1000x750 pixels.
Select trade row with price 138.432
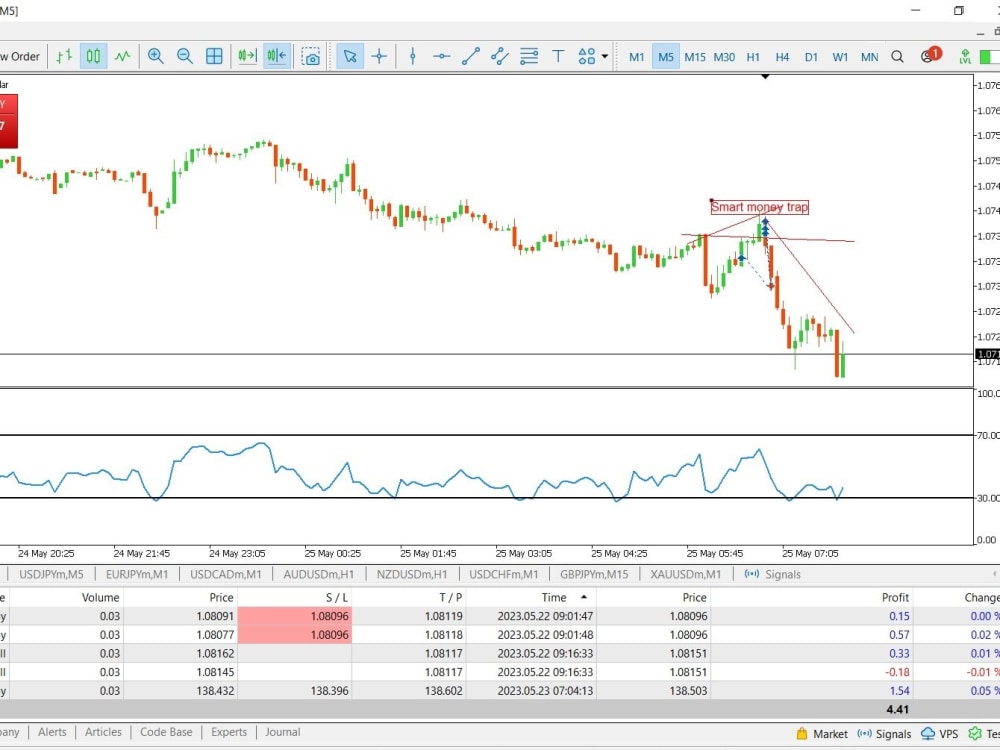[500, 691]
